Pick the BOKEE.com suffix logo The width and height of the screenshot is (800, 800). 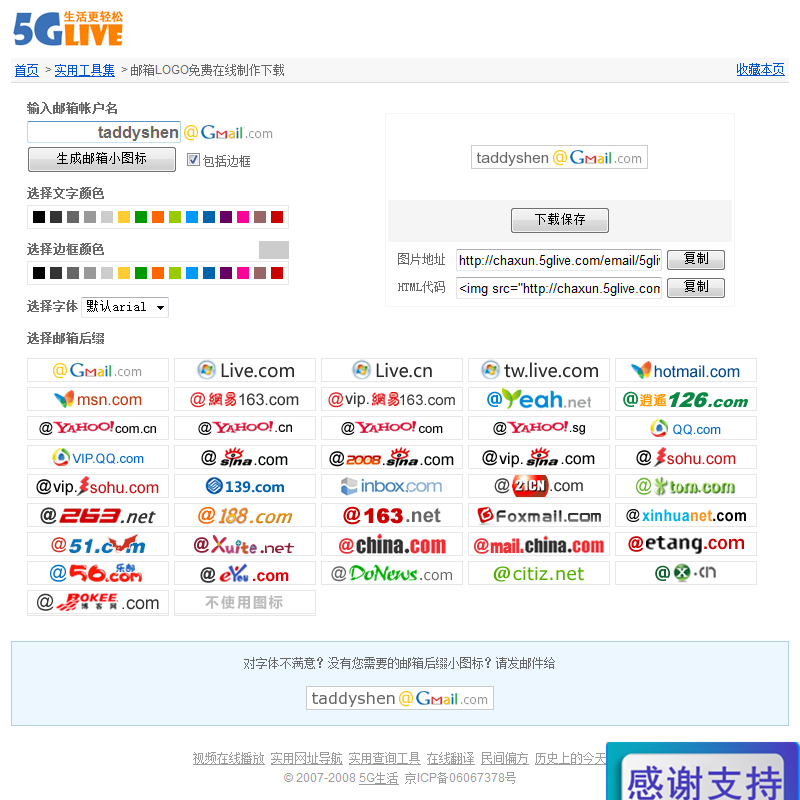[x=97, y=603]
